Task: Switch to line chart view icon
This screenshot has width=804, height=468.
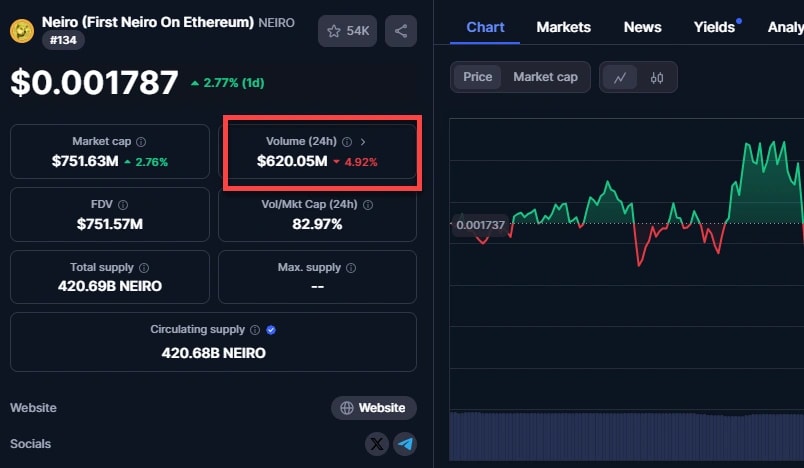Action: pos(620,77)
